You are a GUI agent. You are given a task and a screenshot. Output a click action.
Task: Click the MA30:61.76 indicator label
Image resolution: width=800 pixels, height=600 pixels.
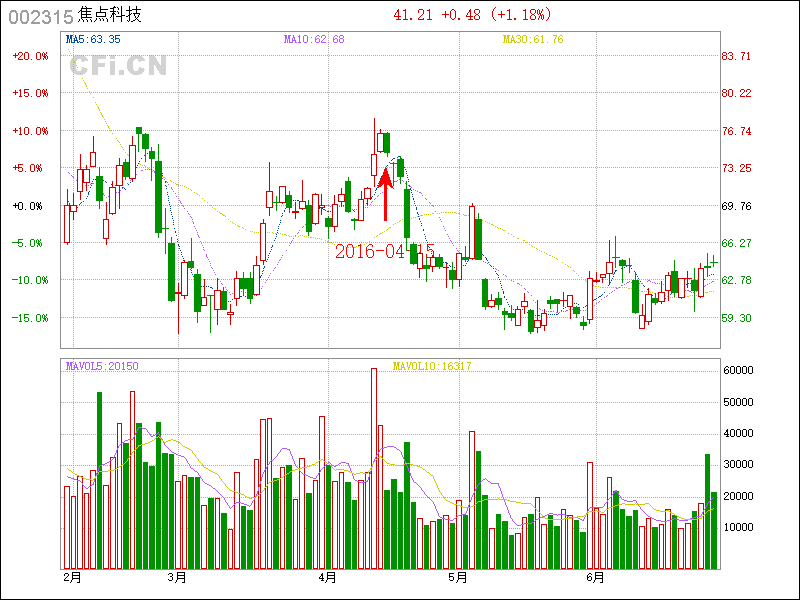533,39
